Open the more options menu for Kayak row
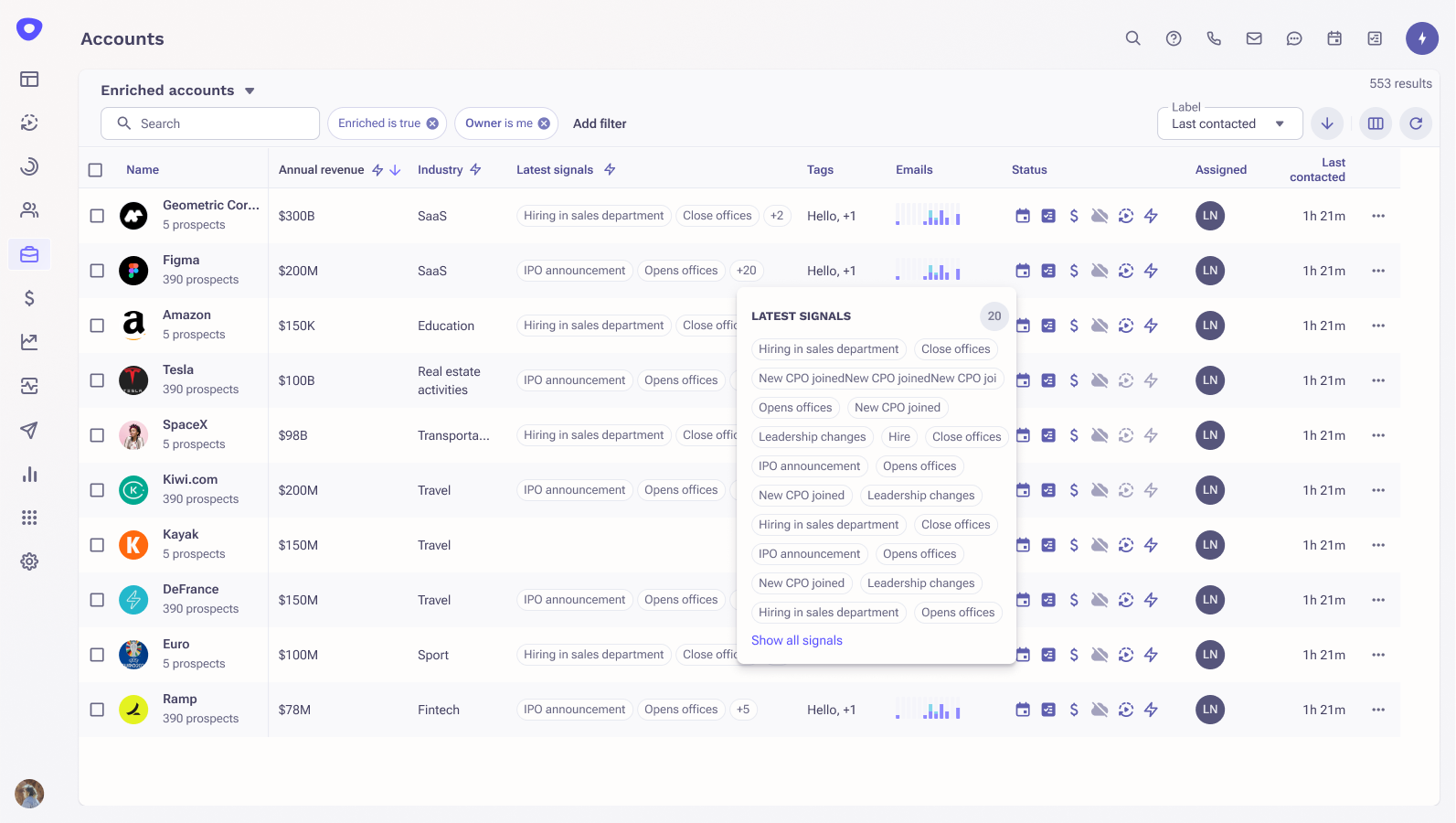Viewport: 1456px width, 823px height. click(x=1378, y=545)
